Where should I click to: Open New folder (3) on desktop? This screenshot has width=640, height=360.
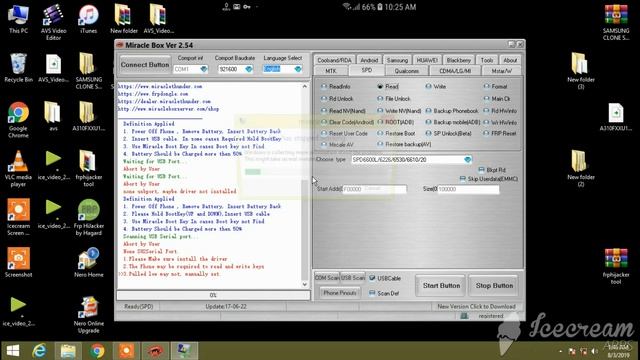580,71
